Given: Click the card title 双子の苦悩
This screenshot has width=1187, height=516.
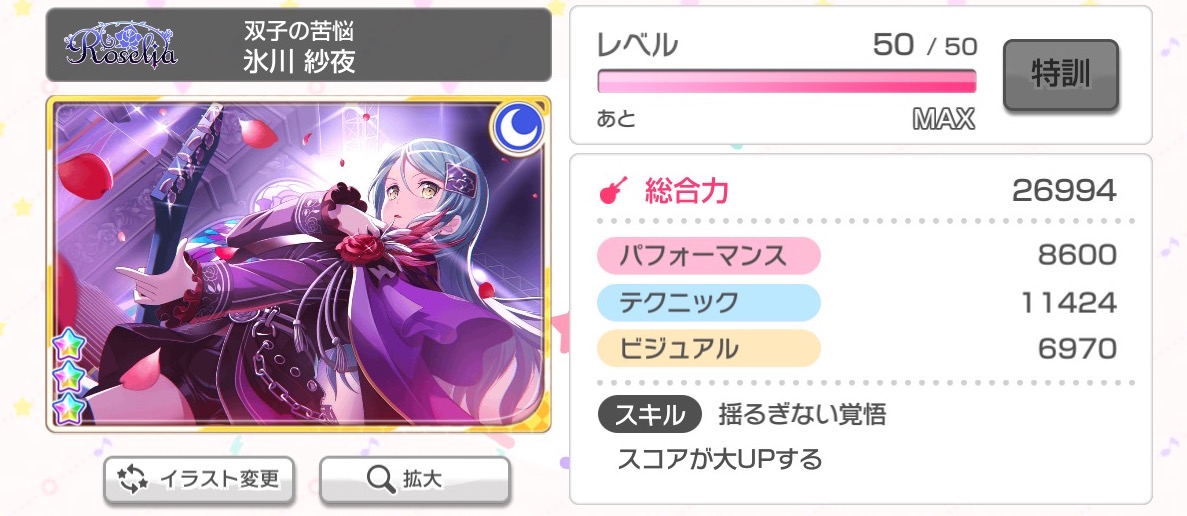Looking at the screenshot, I should point(299,31).
